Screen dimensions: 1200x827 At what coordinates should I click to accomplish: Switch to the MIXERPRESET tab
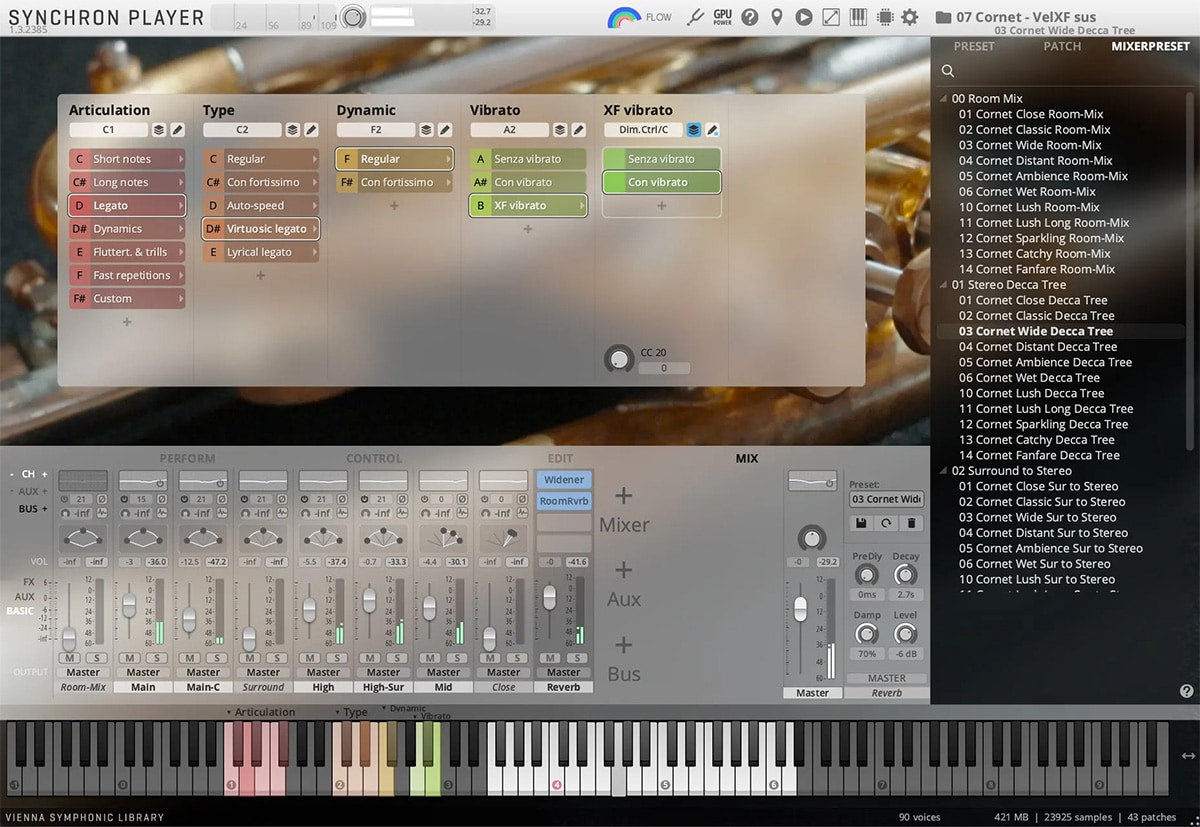[x=1151, y=47]
